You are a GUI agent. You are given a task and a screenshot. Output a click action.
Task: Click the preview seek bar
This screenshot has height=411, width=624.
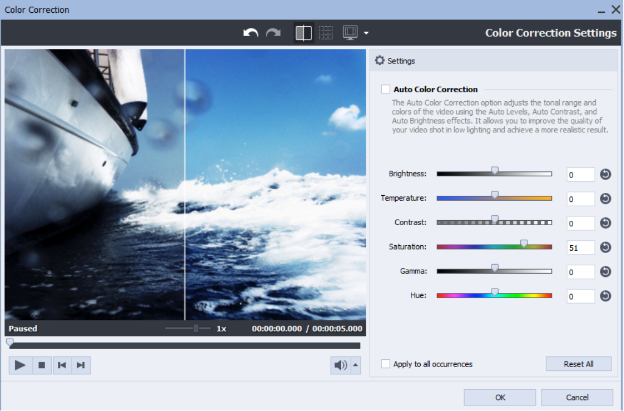(185, 346)
